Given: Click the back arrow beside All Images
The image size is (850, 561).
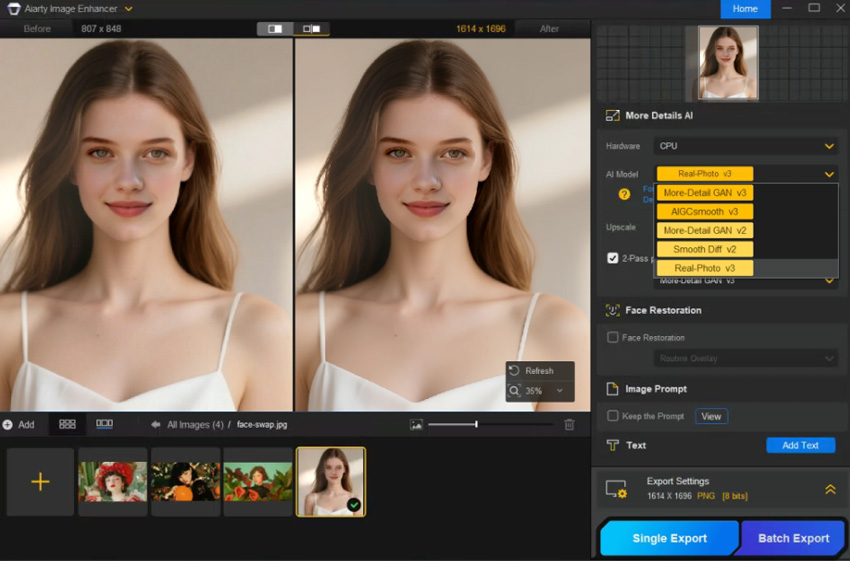Looking at the screenshot, I should (x=156, y=424).
